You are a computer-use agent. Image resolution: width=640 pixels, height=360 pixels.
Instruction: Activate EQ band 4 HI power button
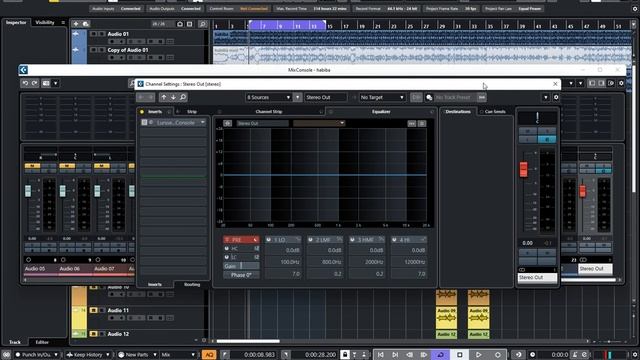tap(394, 240)
